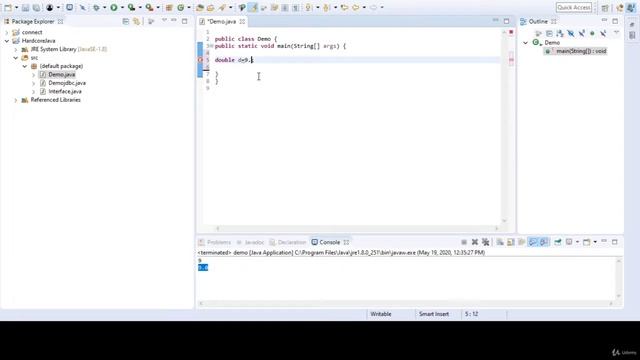Toggle Scroll Lock in Console toolbar

click(x=511, y=242)
